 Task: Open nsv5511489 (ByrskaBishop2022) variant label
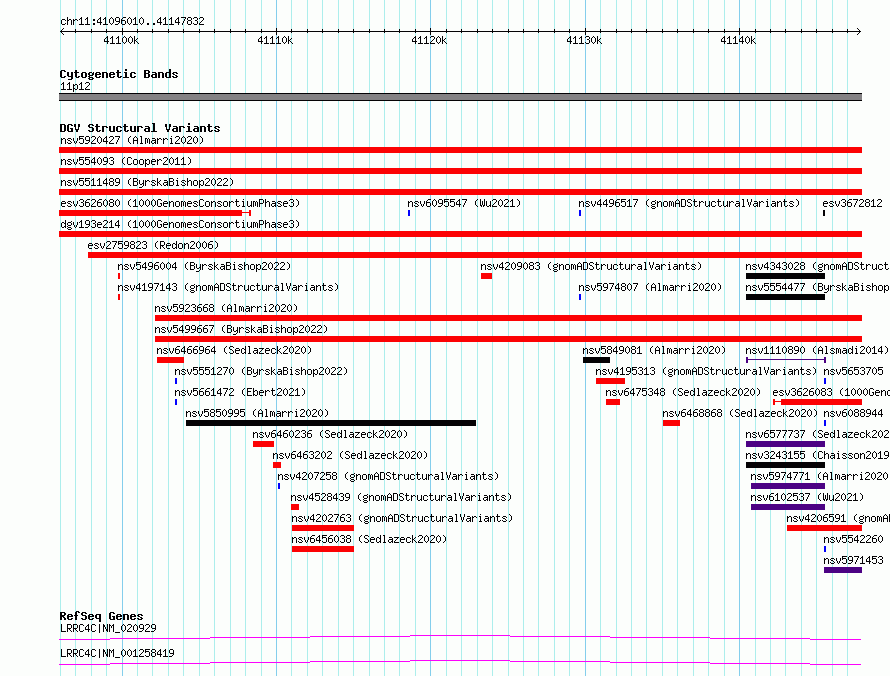147,182
